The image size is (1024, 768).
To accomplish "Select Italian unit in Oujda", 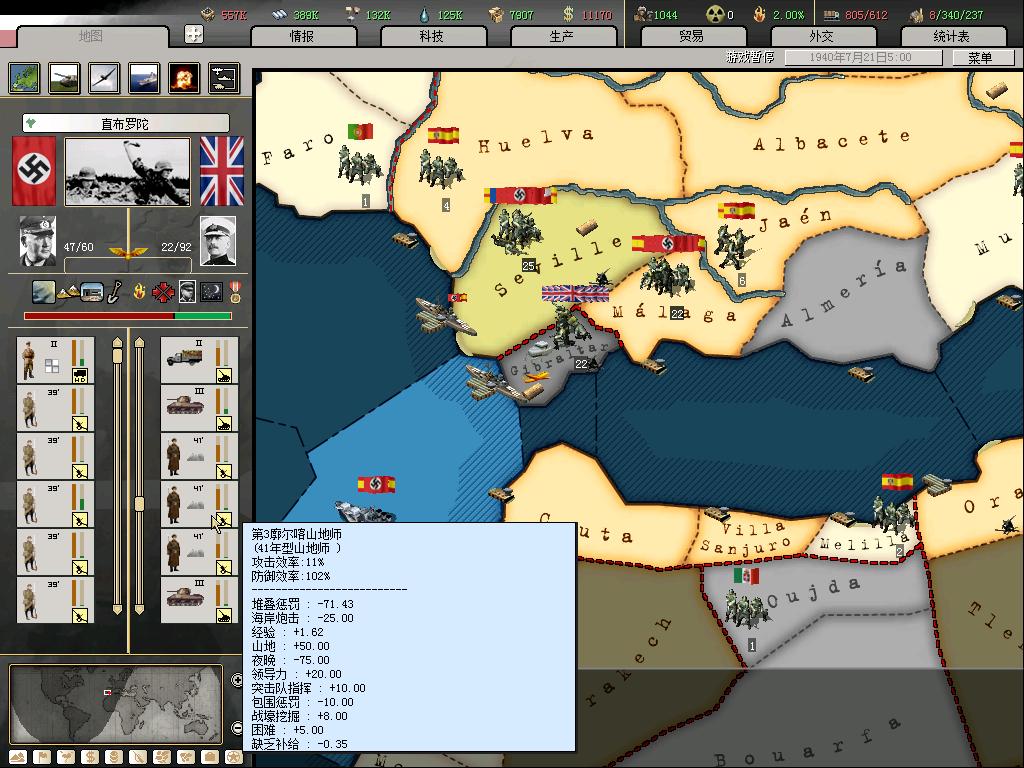I will tap(746, 609).
